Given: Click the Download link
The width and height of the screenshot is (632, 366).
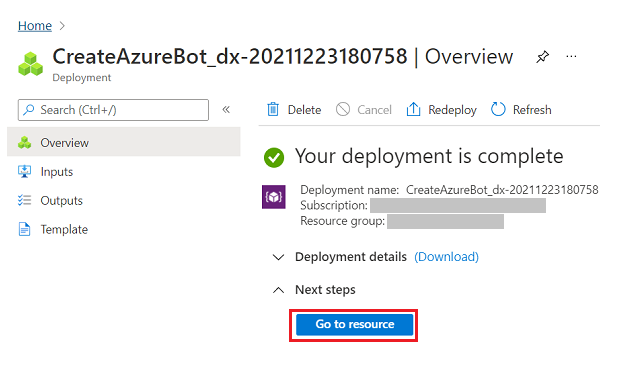Looking at the screenshot, I should pos(447,257).
